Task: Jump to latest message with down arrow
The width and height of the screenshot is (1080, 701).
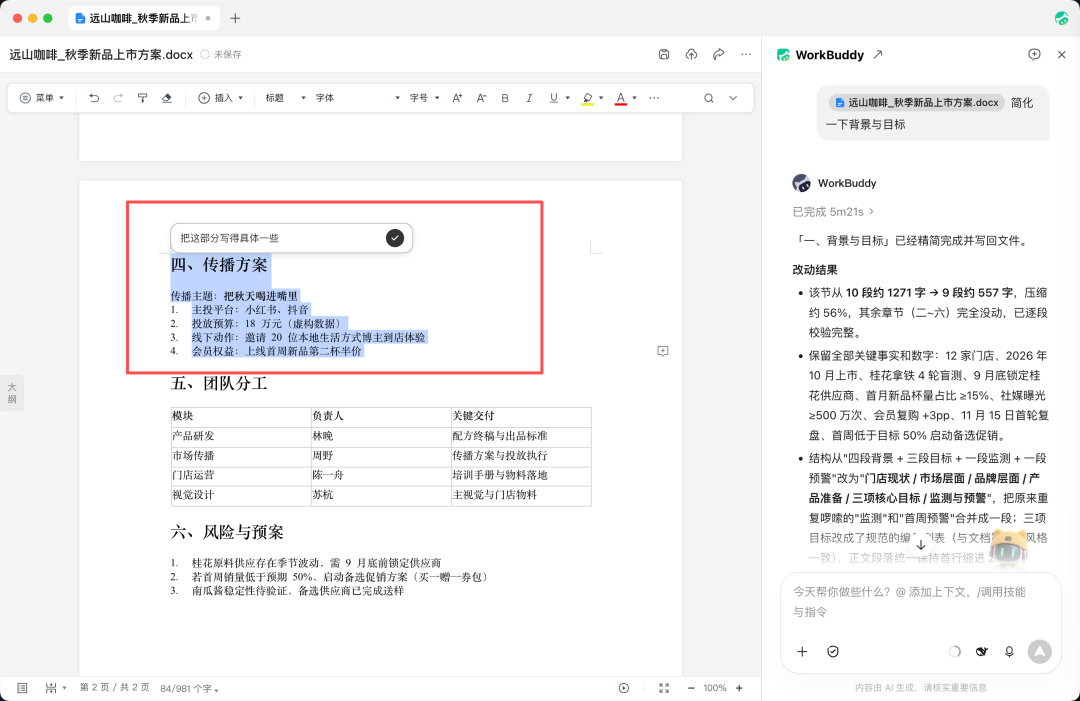Action: (921, 544)
